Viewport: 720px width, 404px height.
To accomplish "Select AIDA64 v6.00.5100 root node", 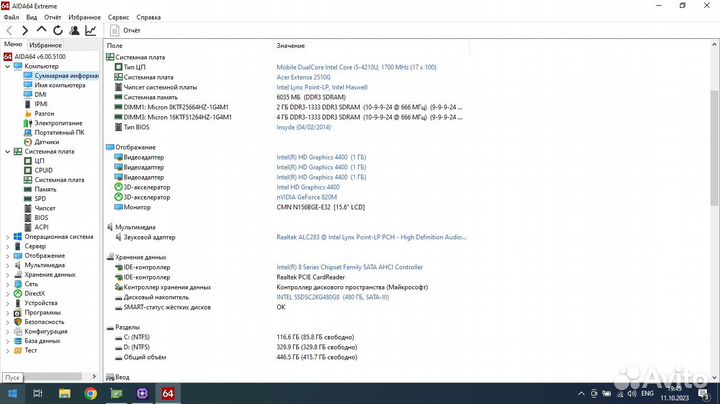I will [40, 56].
